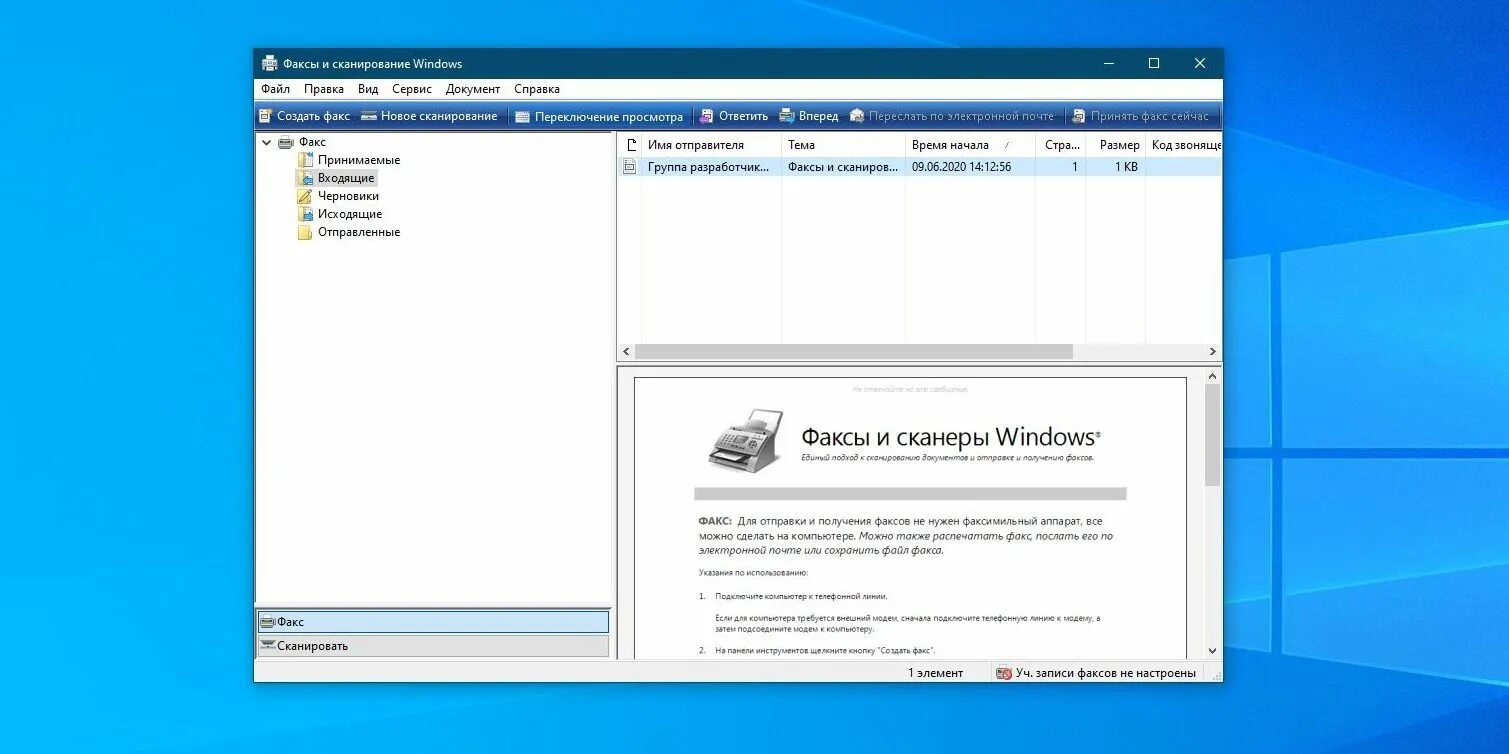The height and width of the screenshot is (754, 1509).
Task: Sort by the Стра... pages column header
Action: (x=1061, y=145)
